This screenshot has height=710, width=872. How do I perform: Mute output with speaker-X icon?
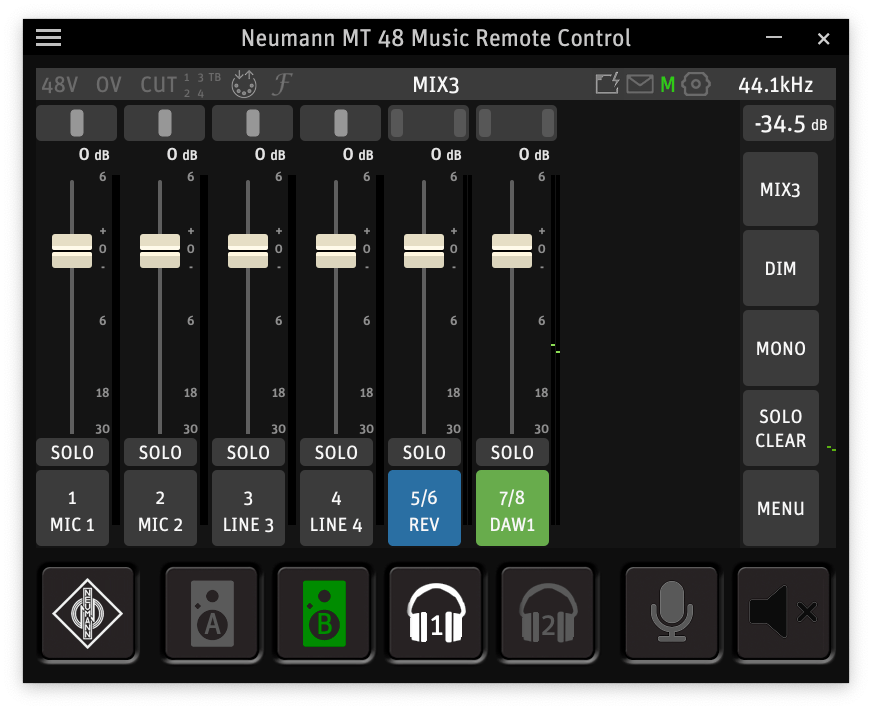(783, 613)
